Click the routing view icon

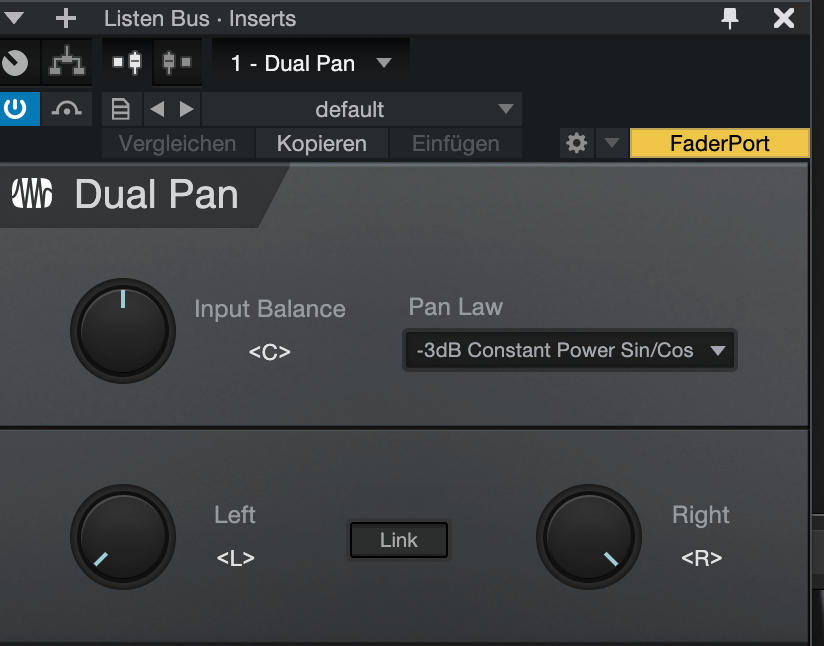click(x=67, y=62)
